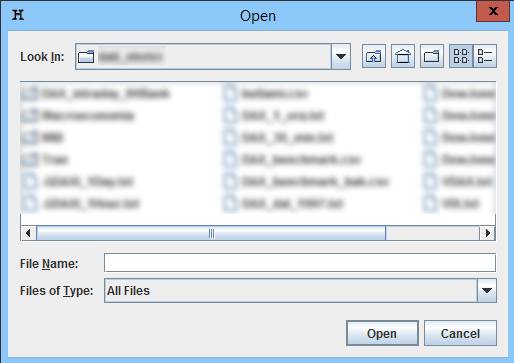The height and width of the screenshot is (363, 514).
Task: Switch to Details view
Action: point(485,56)
